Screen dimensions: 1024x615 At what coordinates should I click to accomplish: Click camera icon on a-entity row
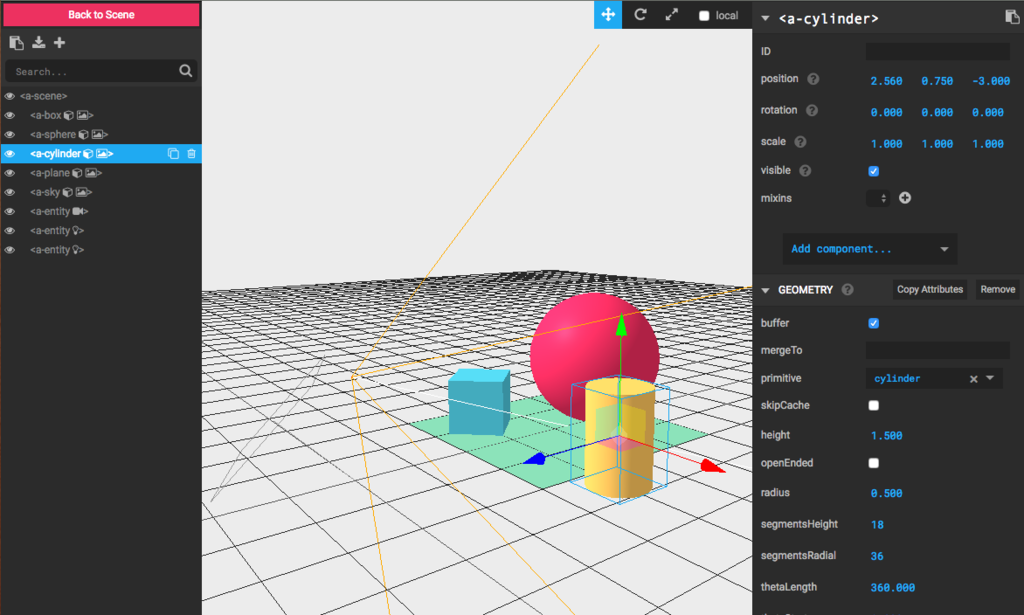coord(79,212)
